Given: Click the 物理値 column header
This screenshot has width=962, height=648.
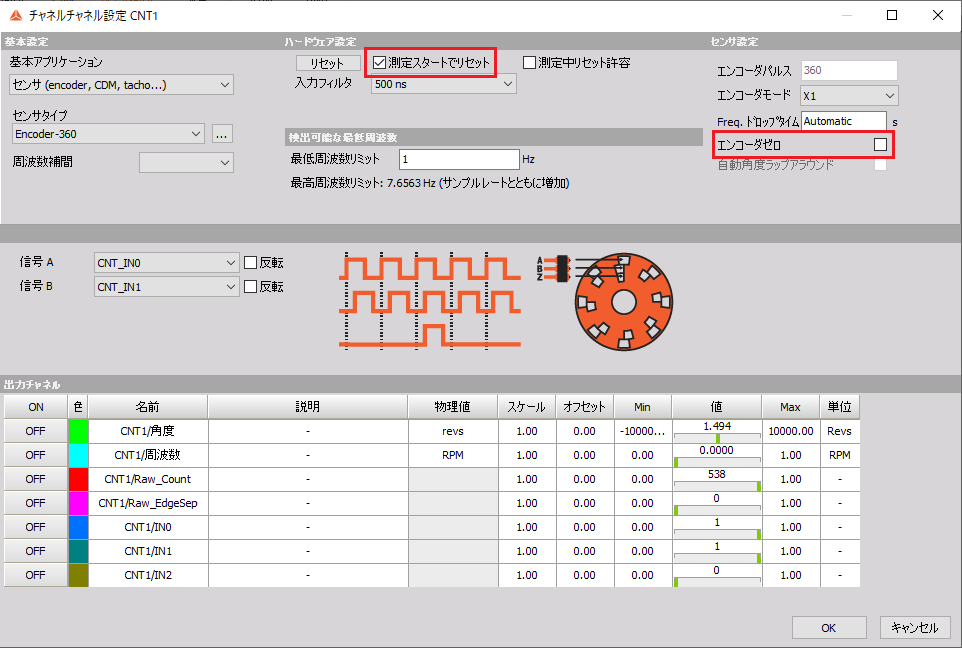Looking at the screenshot, I should coord(453,407).
